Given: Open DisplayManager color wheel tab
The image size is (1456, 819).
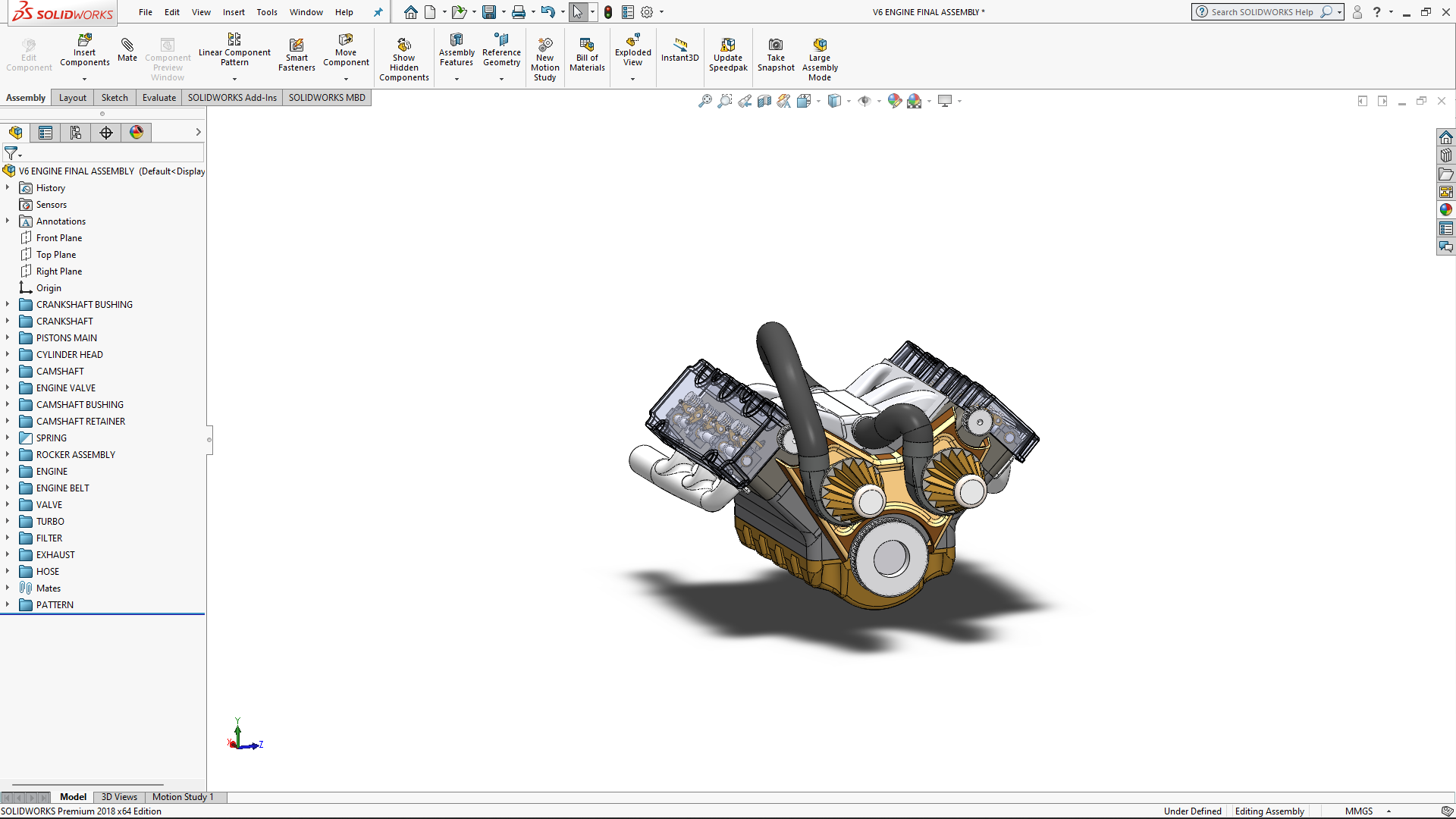Looking at the screenshot, I should (136, 133).
